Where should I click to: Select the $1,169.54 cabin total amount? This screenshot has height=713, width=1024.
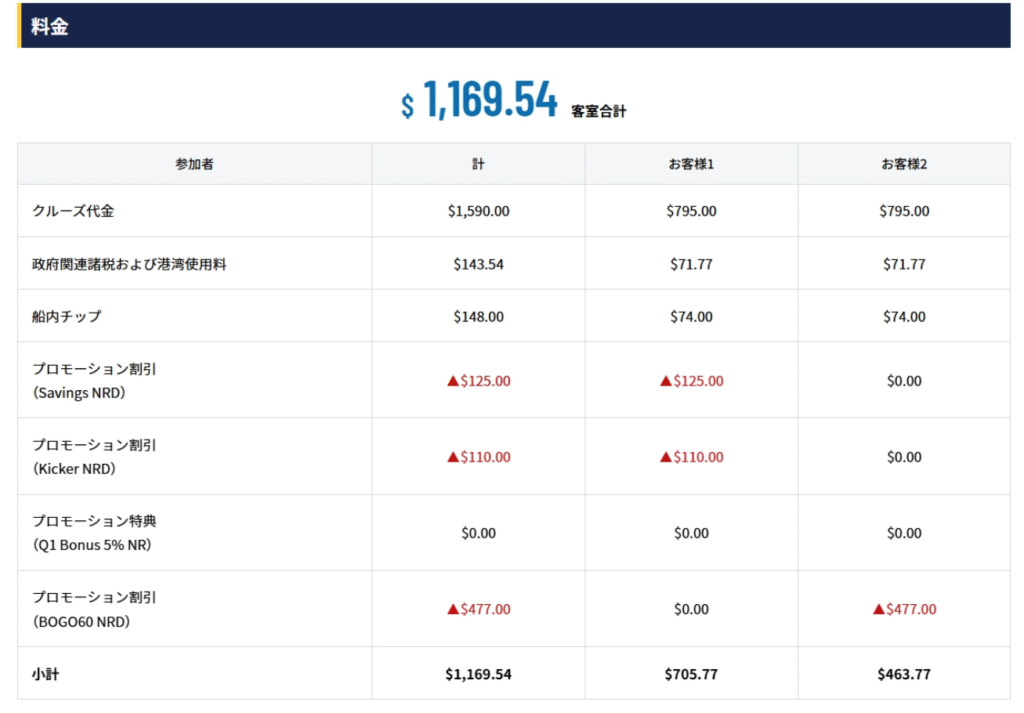[x=479, y=100]
